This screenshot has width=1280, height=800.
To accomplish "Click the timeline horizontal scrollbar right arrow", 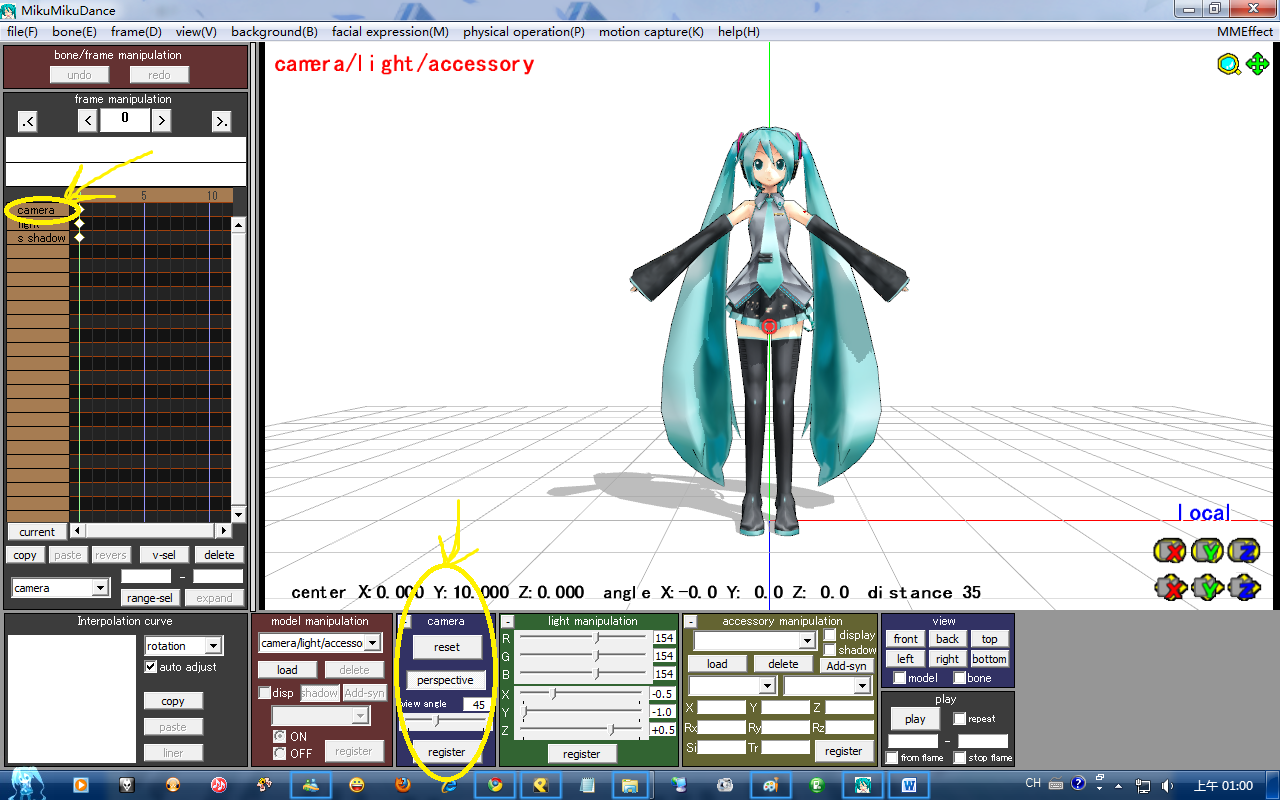I will (x=223, y=531).
